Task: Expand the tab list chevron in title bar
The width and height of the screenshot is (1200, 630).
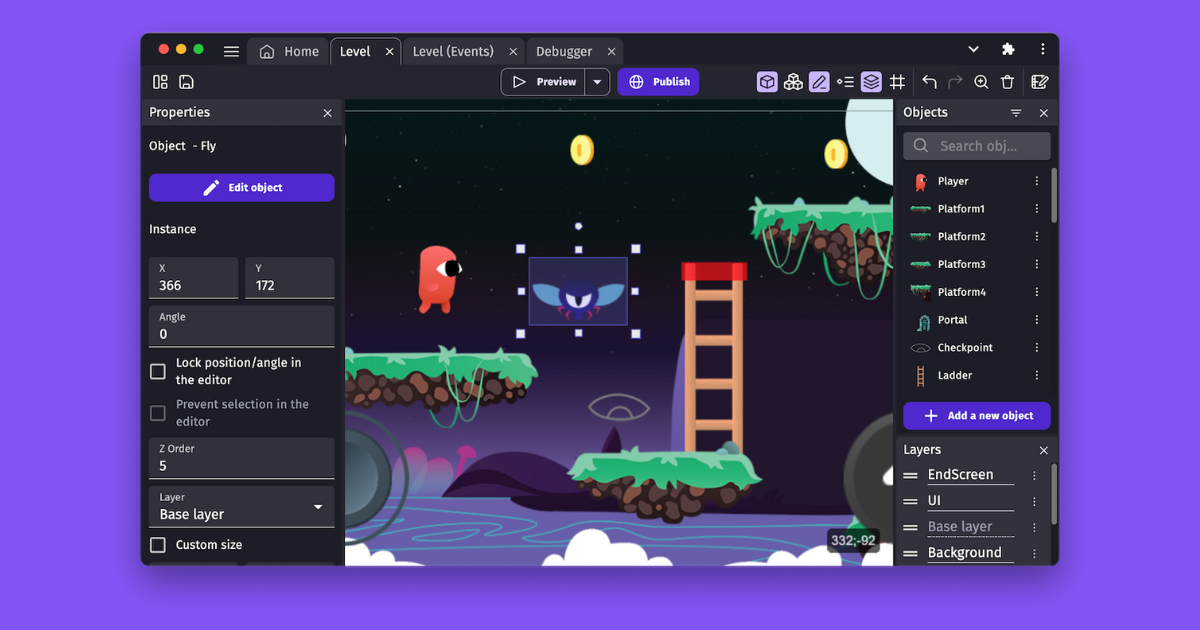Action: point(973,49)
